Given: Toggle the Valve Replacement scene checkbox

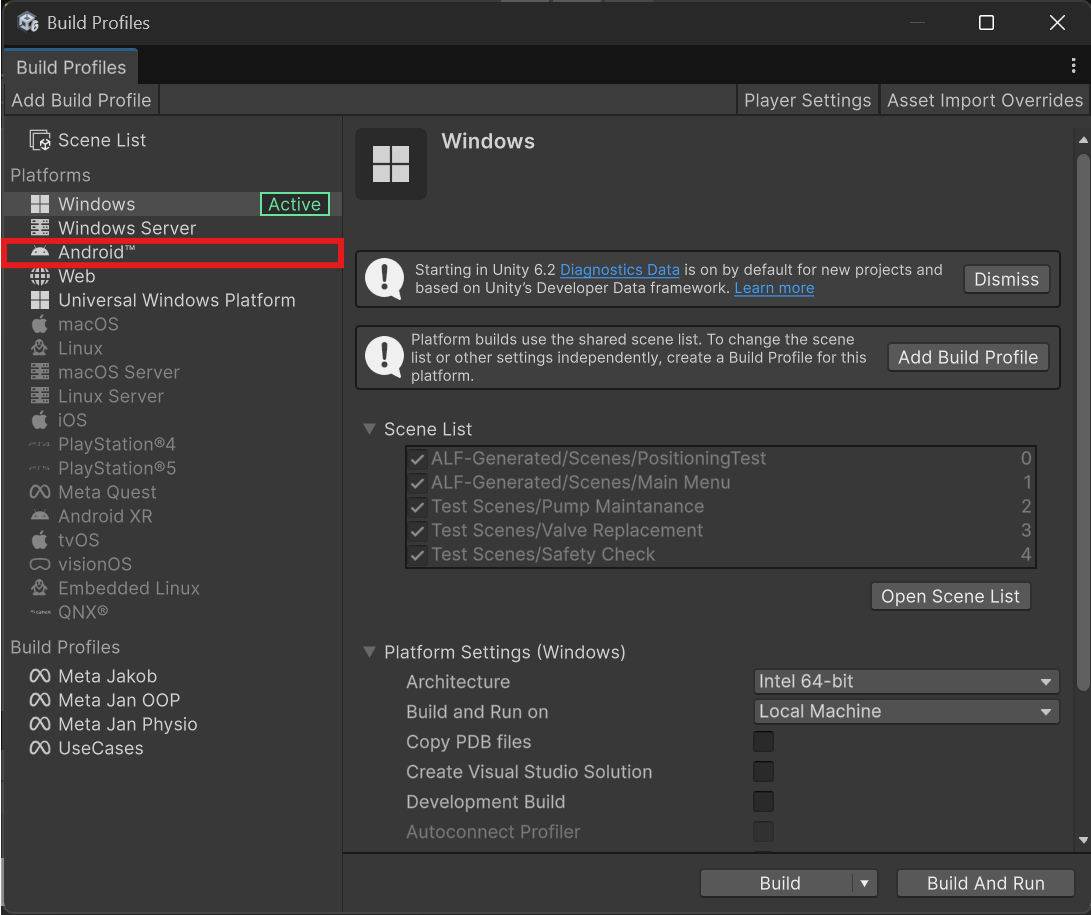Looking at the screenshot, I should (417, 531).
